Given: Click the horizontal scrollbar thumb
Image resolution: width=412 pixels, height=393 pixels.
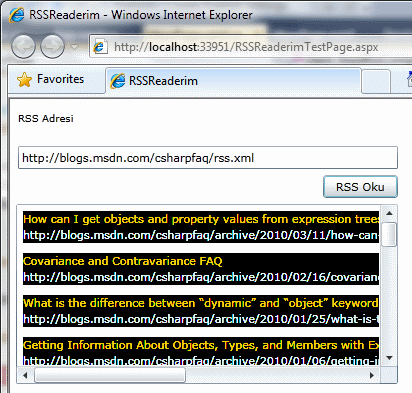Looking at the screenshot, I should tap(110, 375).
